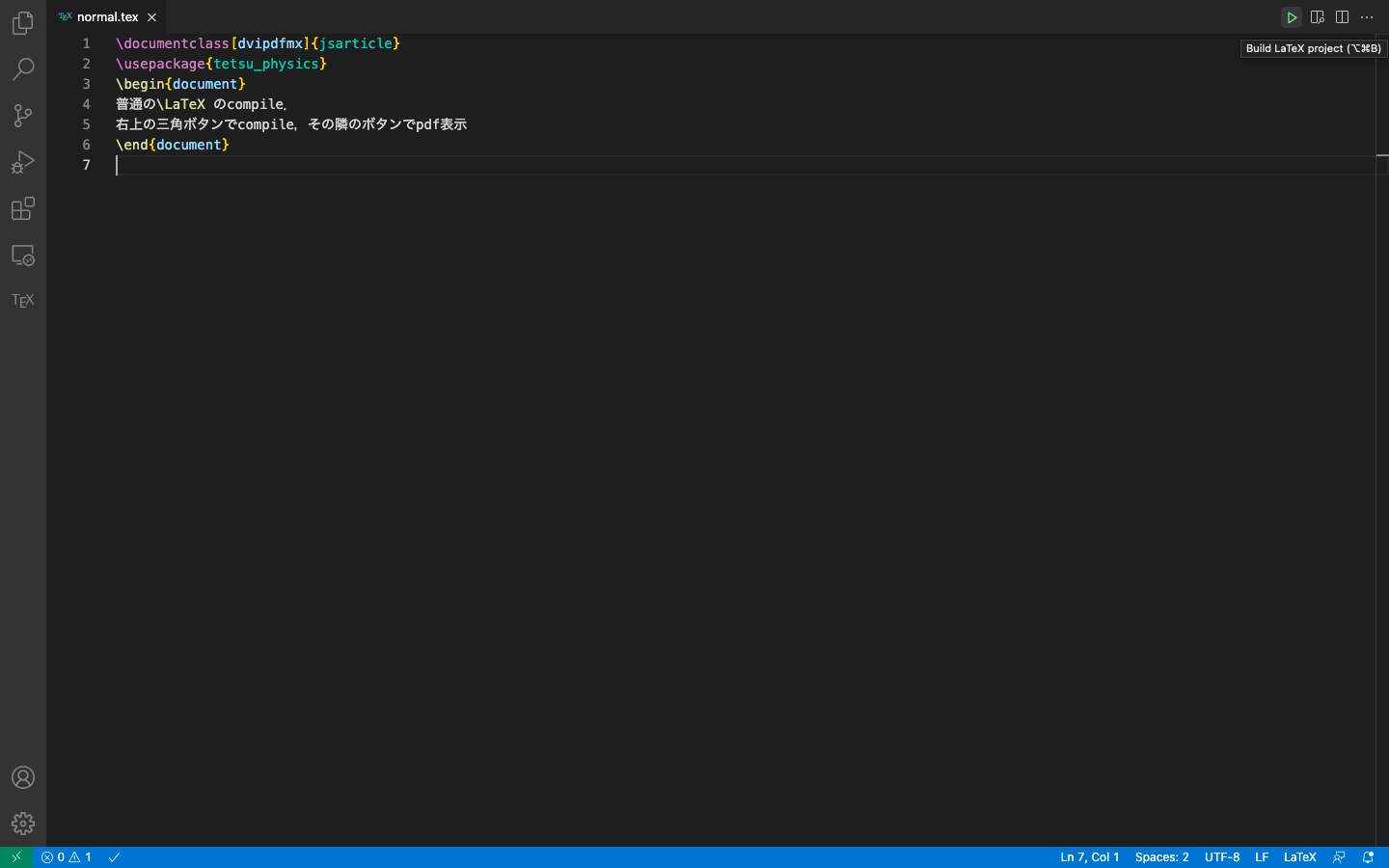Click Japanese text on line 5
The width and height of the screenshot is (1389, 868).
pos(291,124)
